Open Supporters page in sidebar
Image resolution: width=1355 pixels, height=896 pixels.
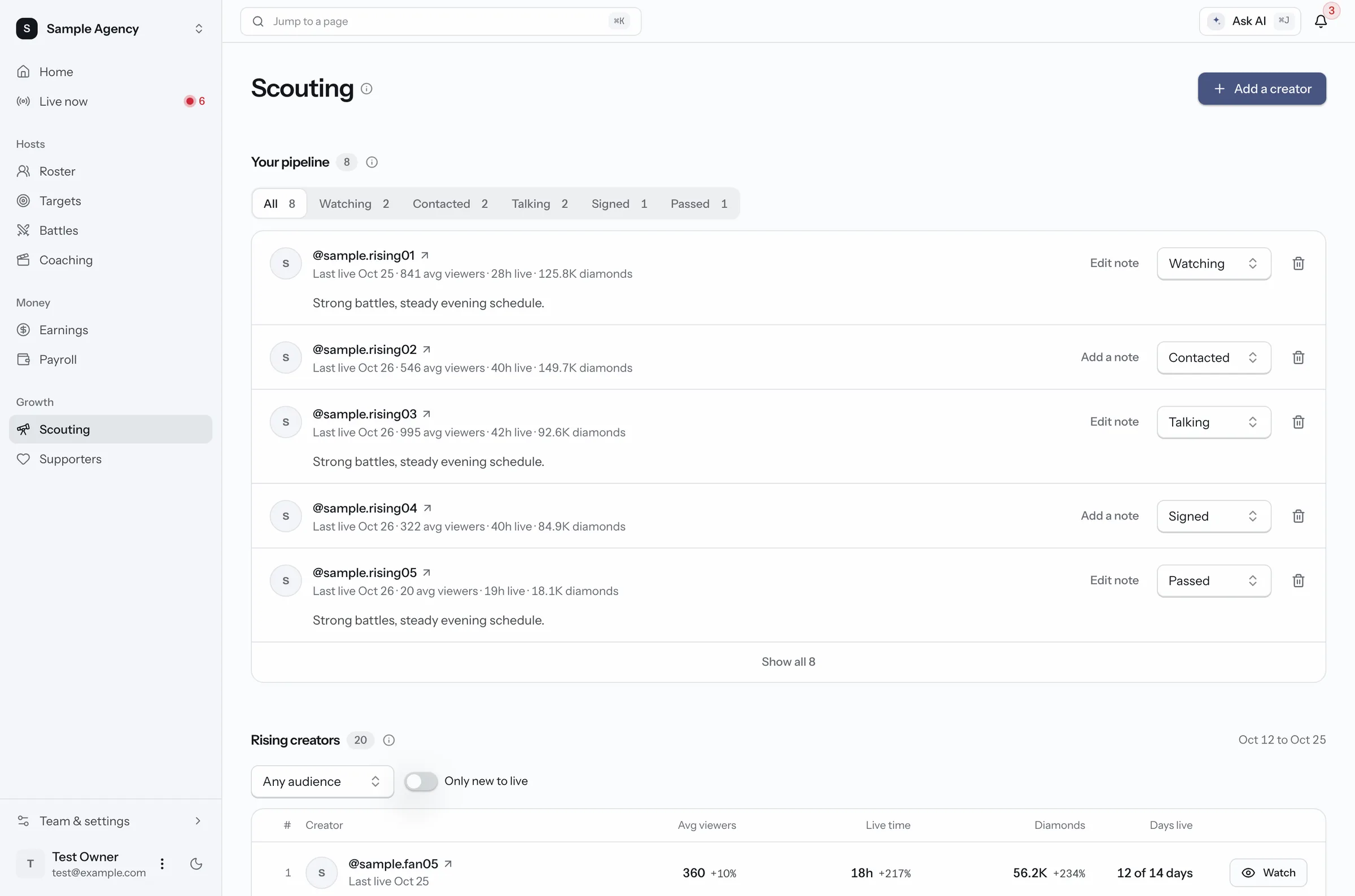[111, 459]
